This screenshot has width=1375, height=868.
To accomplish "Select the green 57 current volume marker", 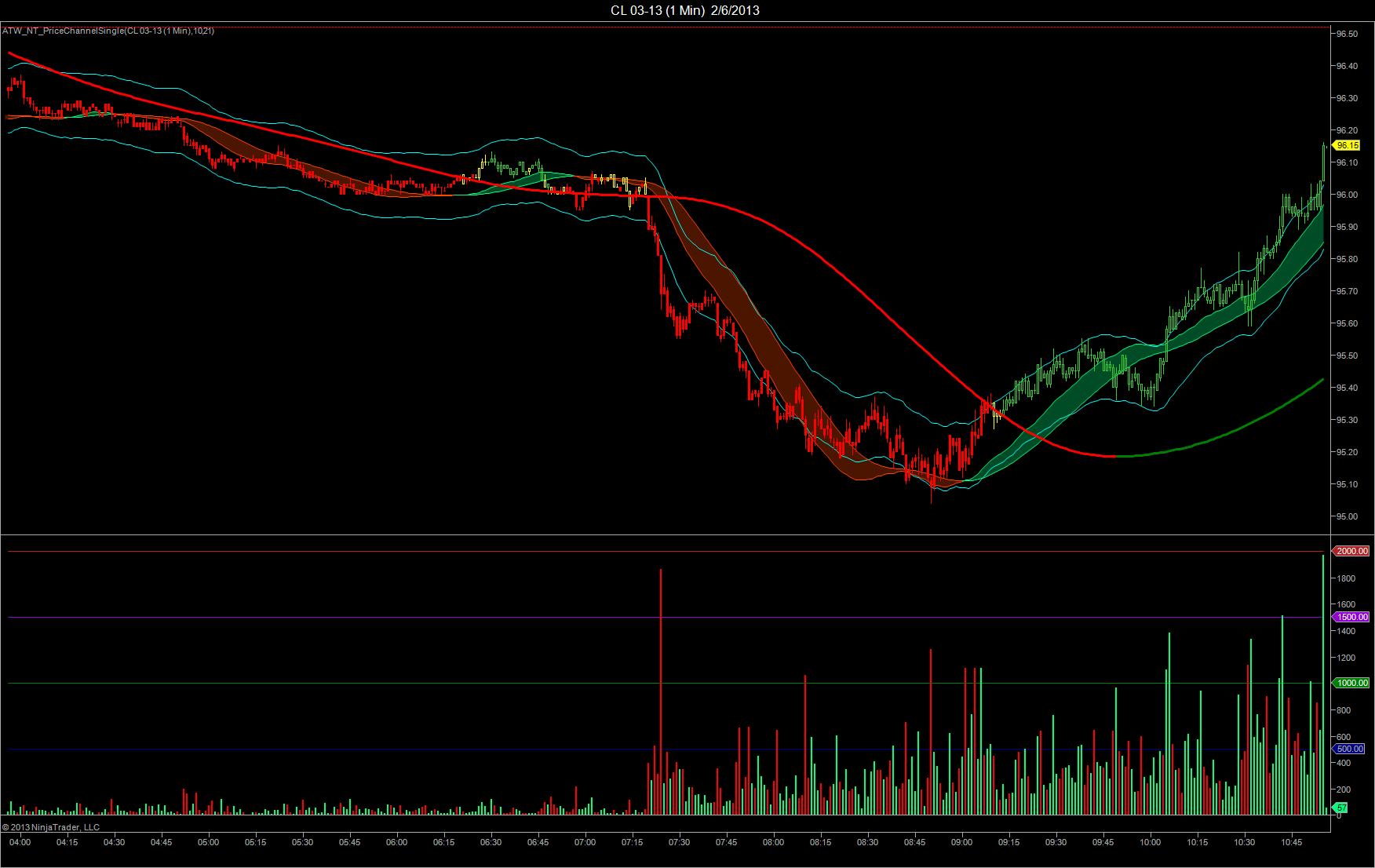I will point(1341,808).
